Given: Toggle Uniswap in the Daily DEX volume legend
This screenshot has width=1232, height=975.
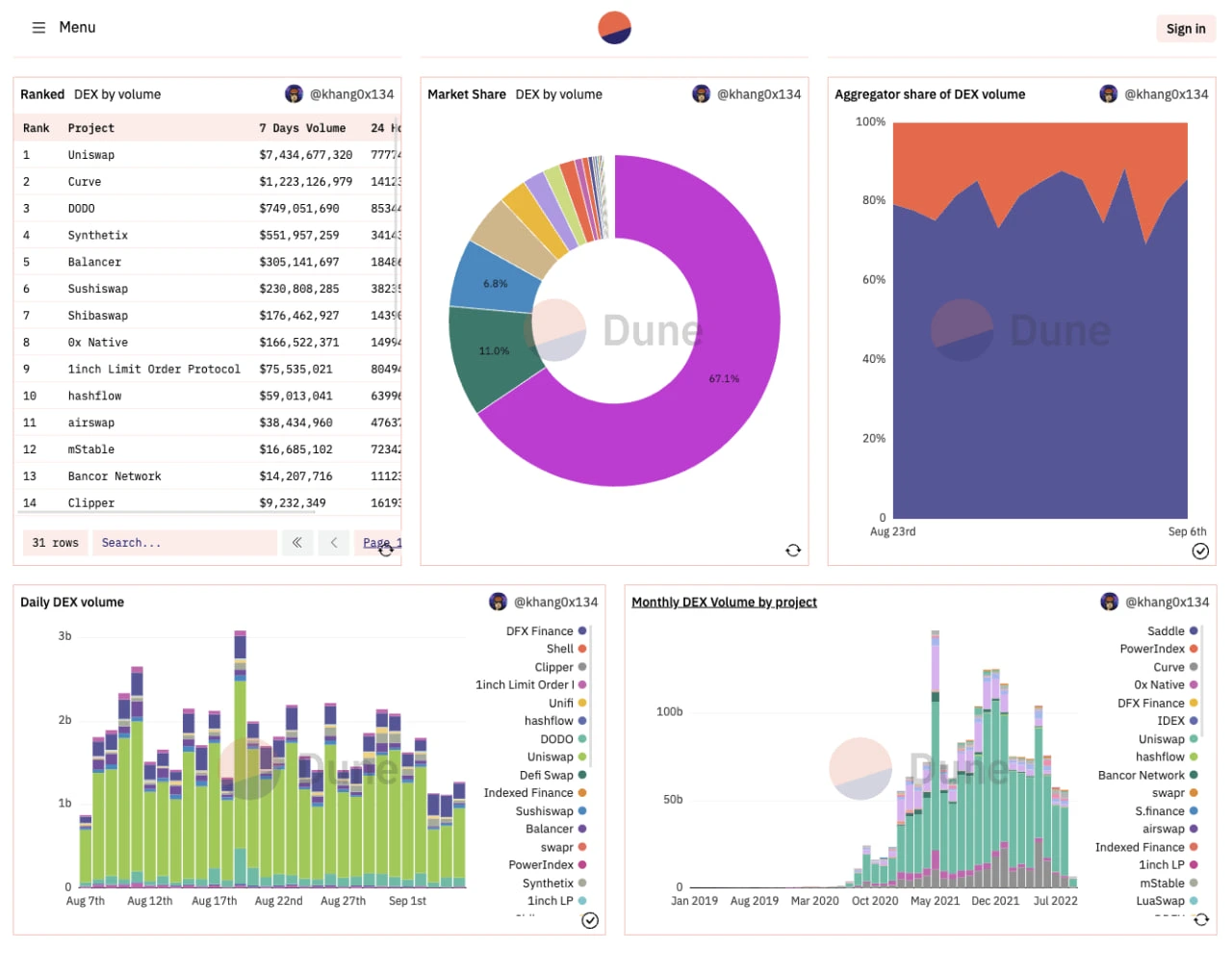Looking at the screenshot, I should click(550, 757).
